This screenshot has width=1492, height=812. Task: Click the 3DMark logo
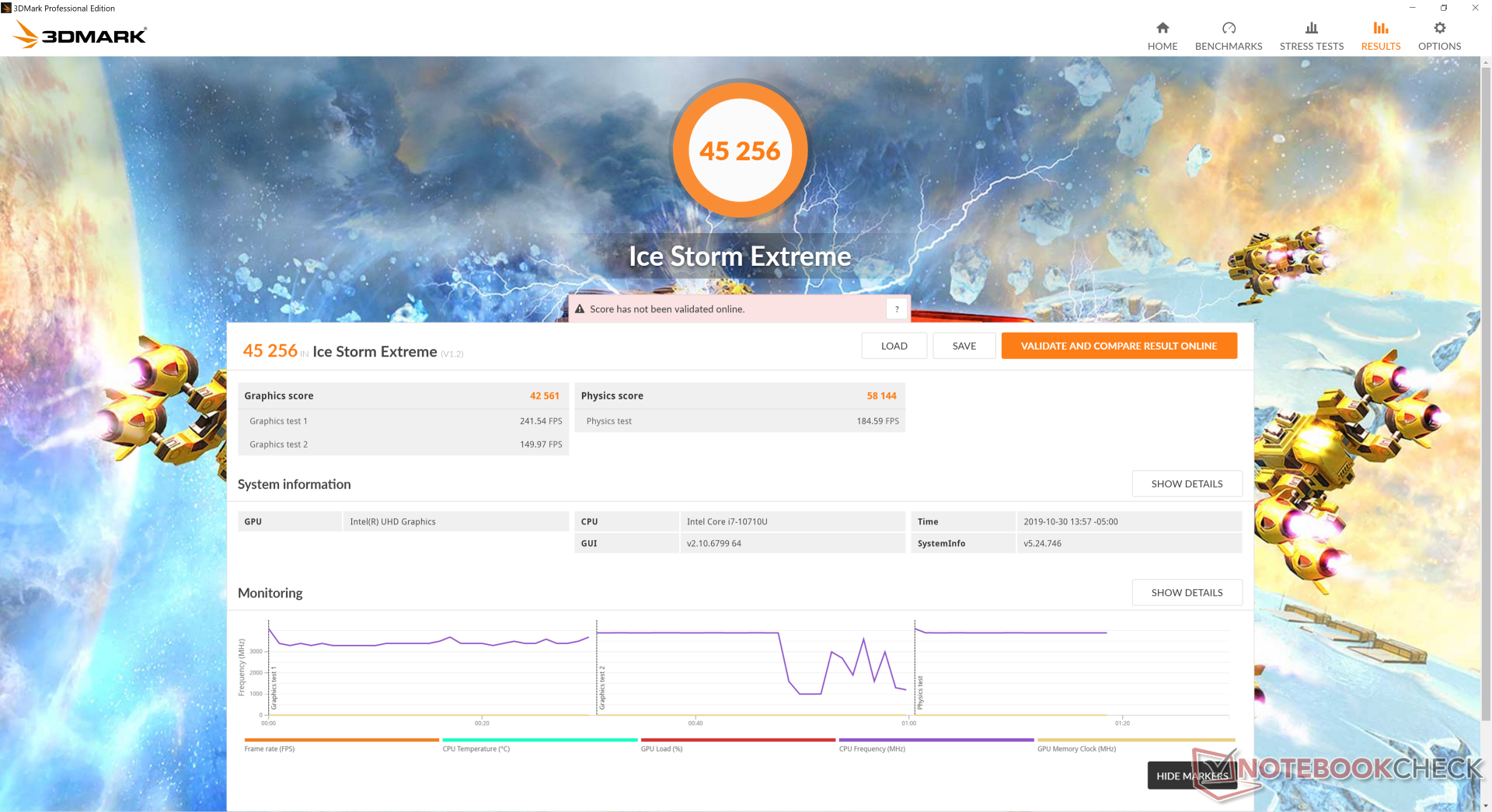point(80,34)
